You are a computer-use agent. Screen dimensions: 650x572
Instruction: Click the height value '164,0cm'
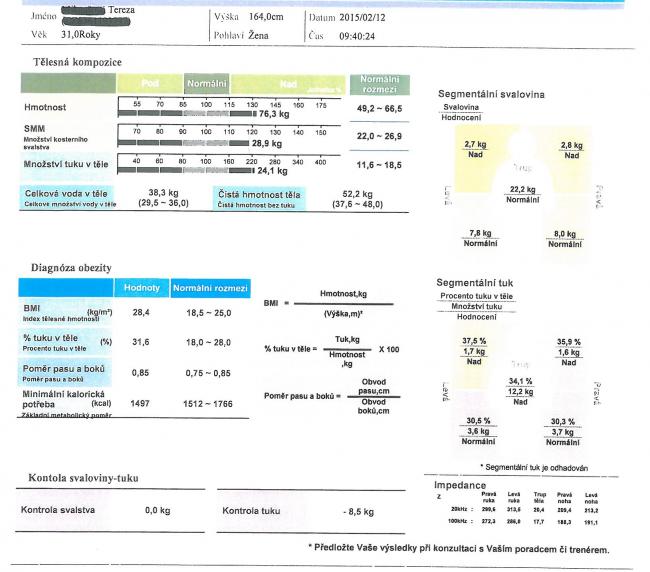click(x=266, y=17)
